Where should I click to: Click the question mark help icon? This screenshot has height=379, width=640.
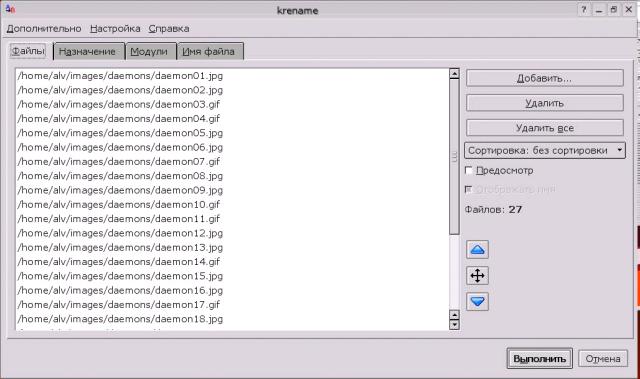click(x=584, y=10)
